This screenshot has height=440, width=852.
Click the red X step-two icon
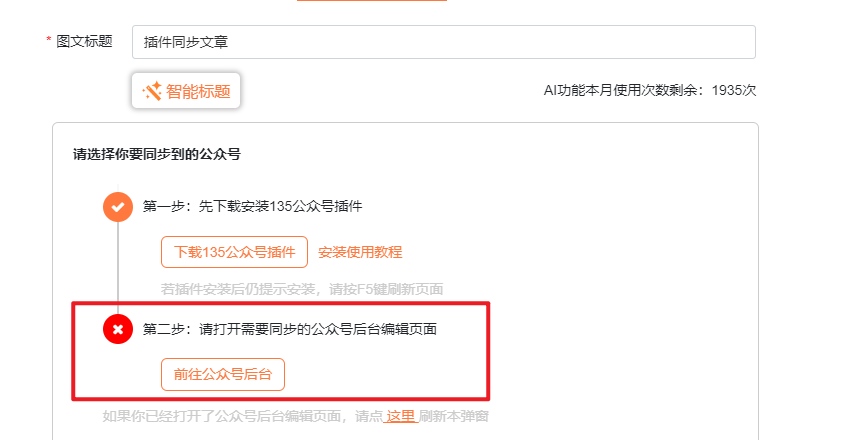(x=118, y=329)
